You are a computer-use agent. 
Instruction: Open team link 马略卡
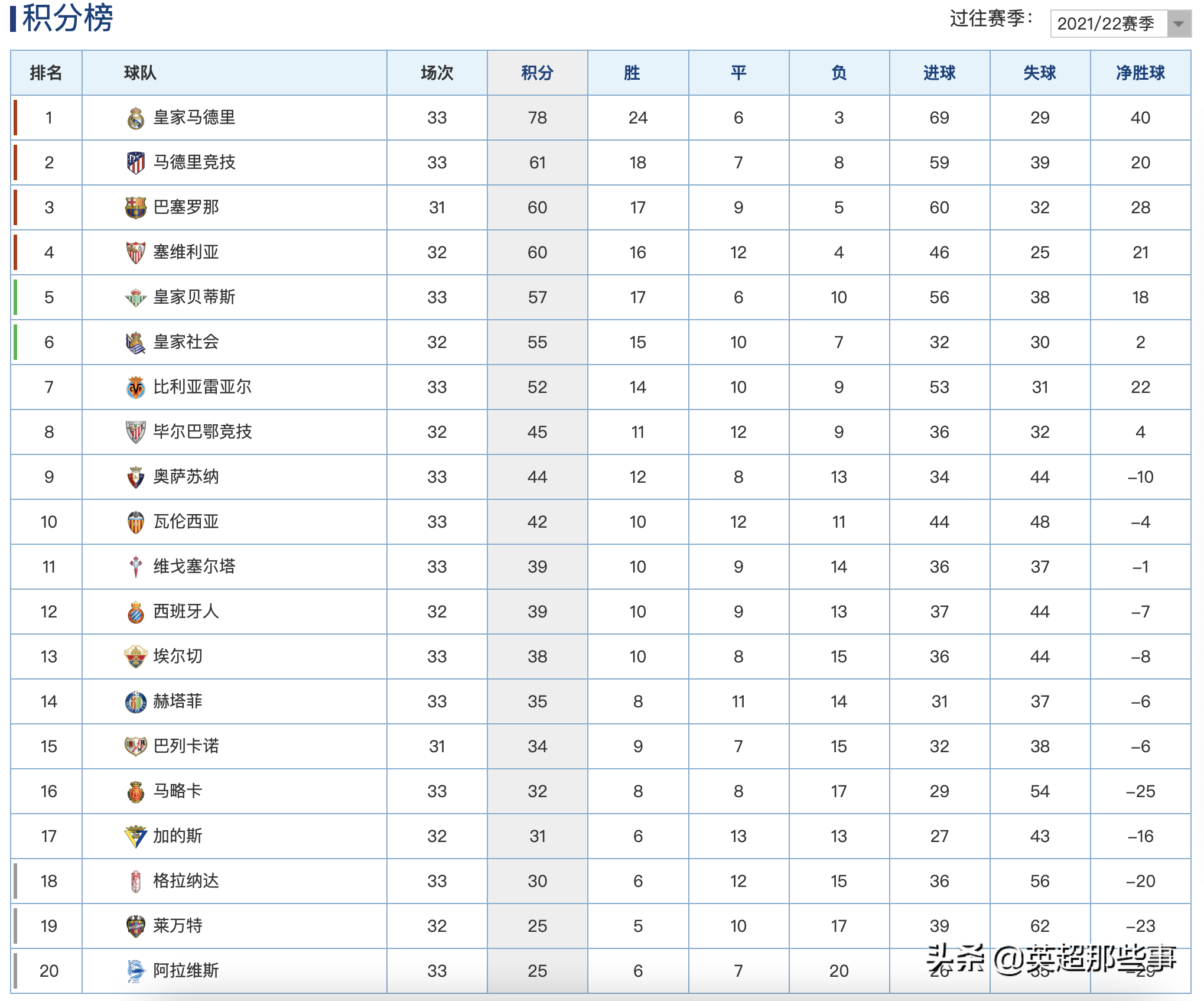pos(178,791)
